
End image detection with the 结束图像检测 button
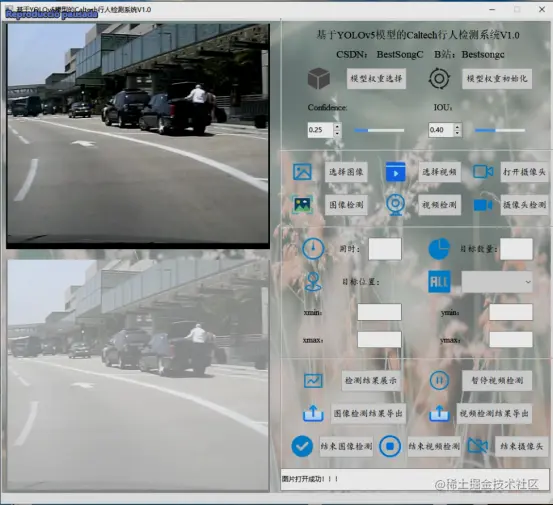tap(346, 446)
